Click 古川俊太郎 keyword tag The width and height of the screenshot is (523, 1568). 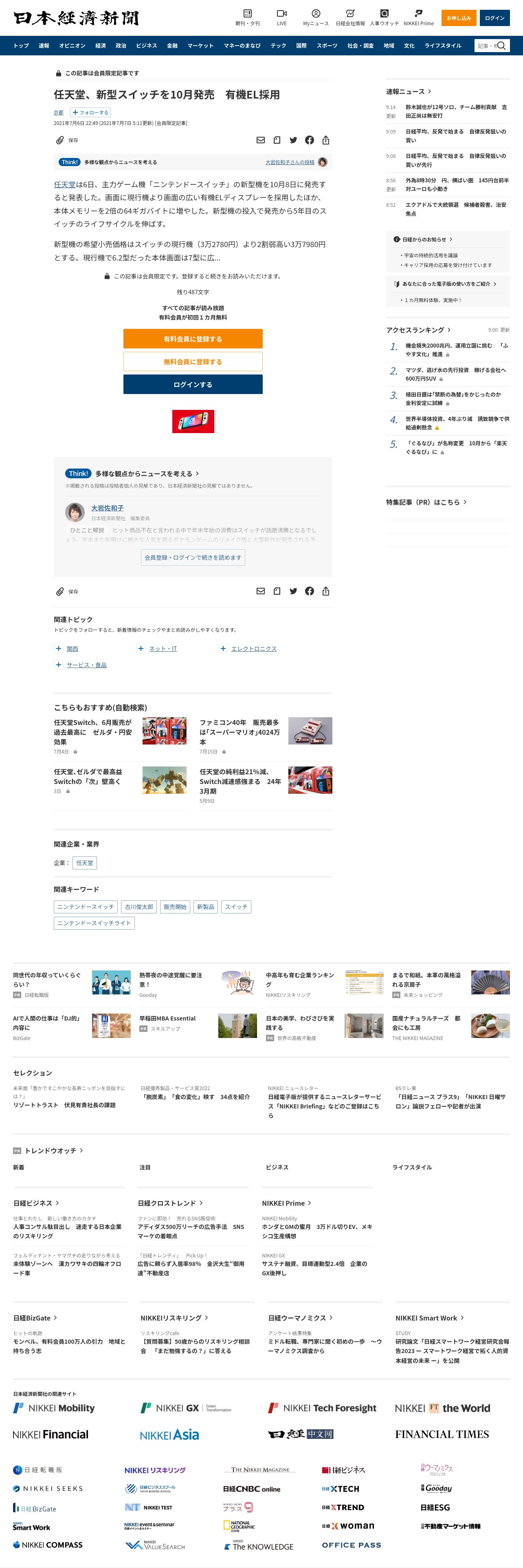click(x=139, y=907)
